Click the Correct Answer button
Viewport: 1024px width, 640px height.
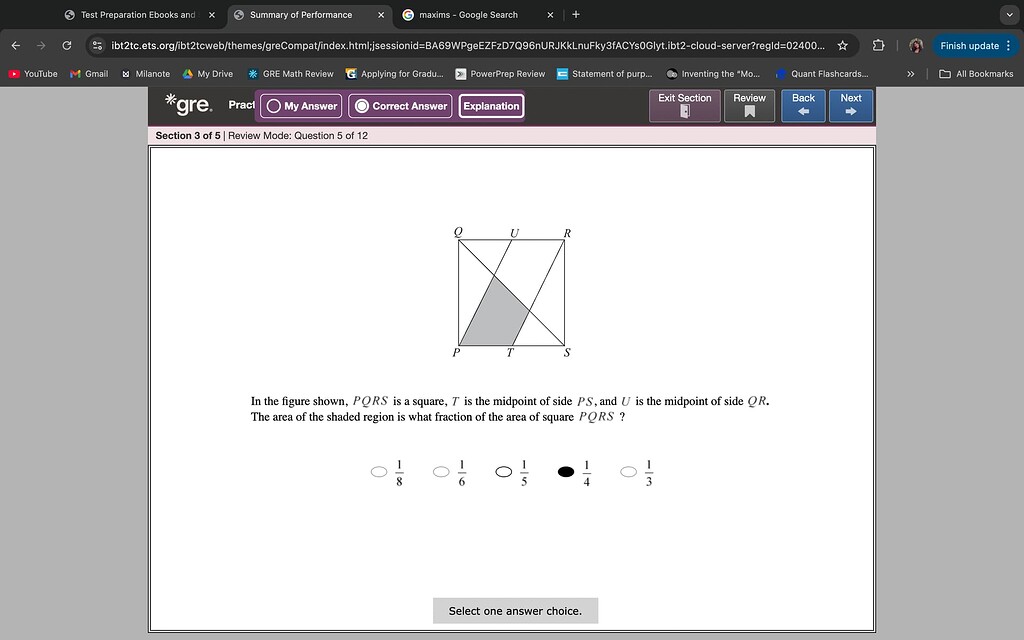pos(399,104)
